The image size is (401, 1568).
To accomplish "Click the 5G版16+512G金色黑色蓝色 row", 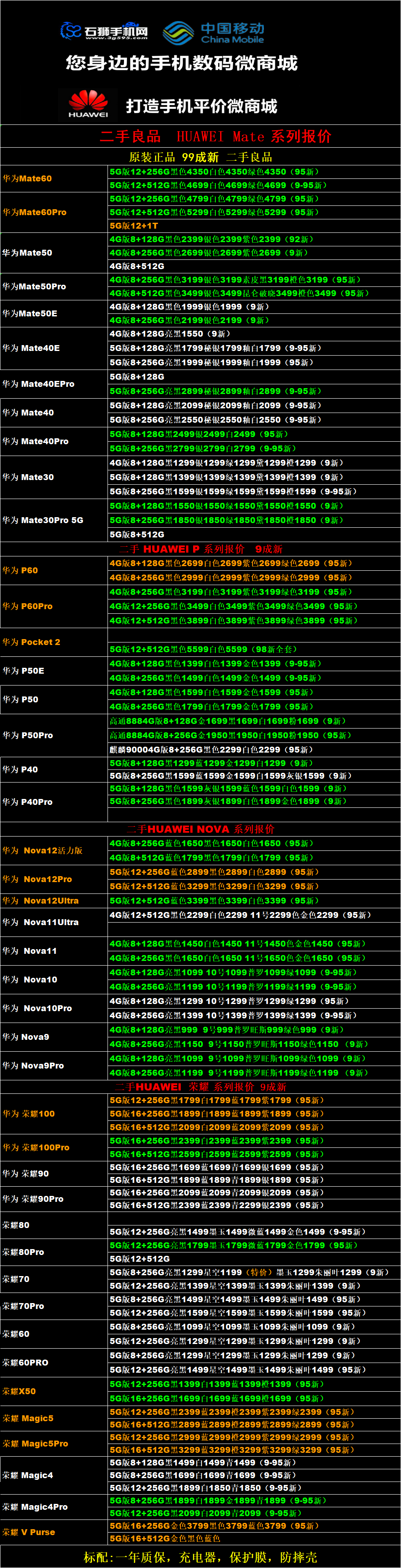I will coord(254,1538).
